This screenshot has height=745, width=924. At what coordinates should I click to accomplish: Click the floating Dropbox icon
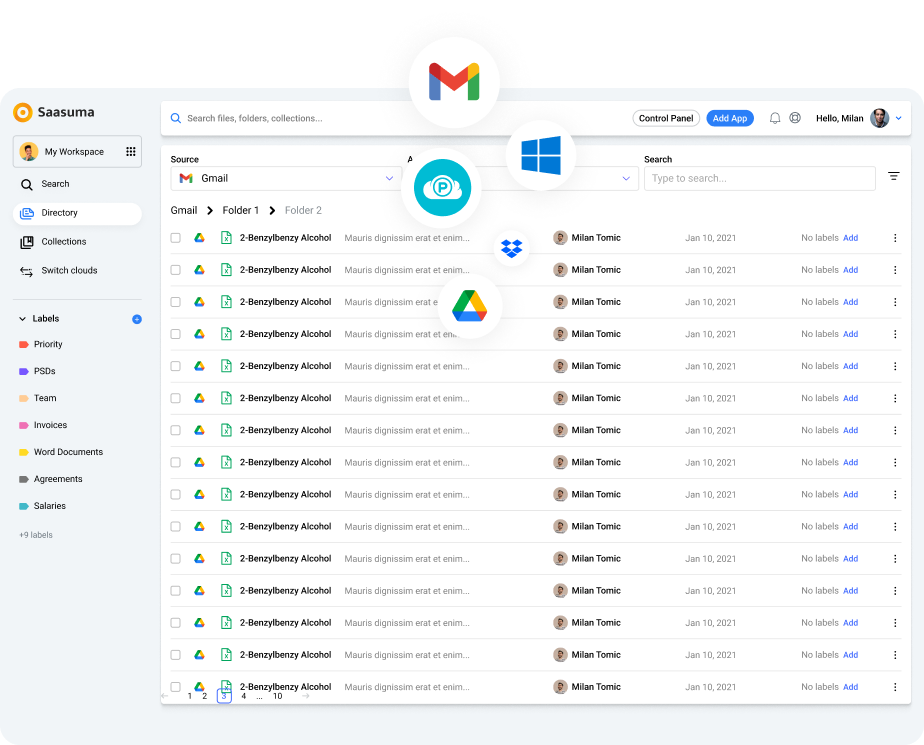512,248
